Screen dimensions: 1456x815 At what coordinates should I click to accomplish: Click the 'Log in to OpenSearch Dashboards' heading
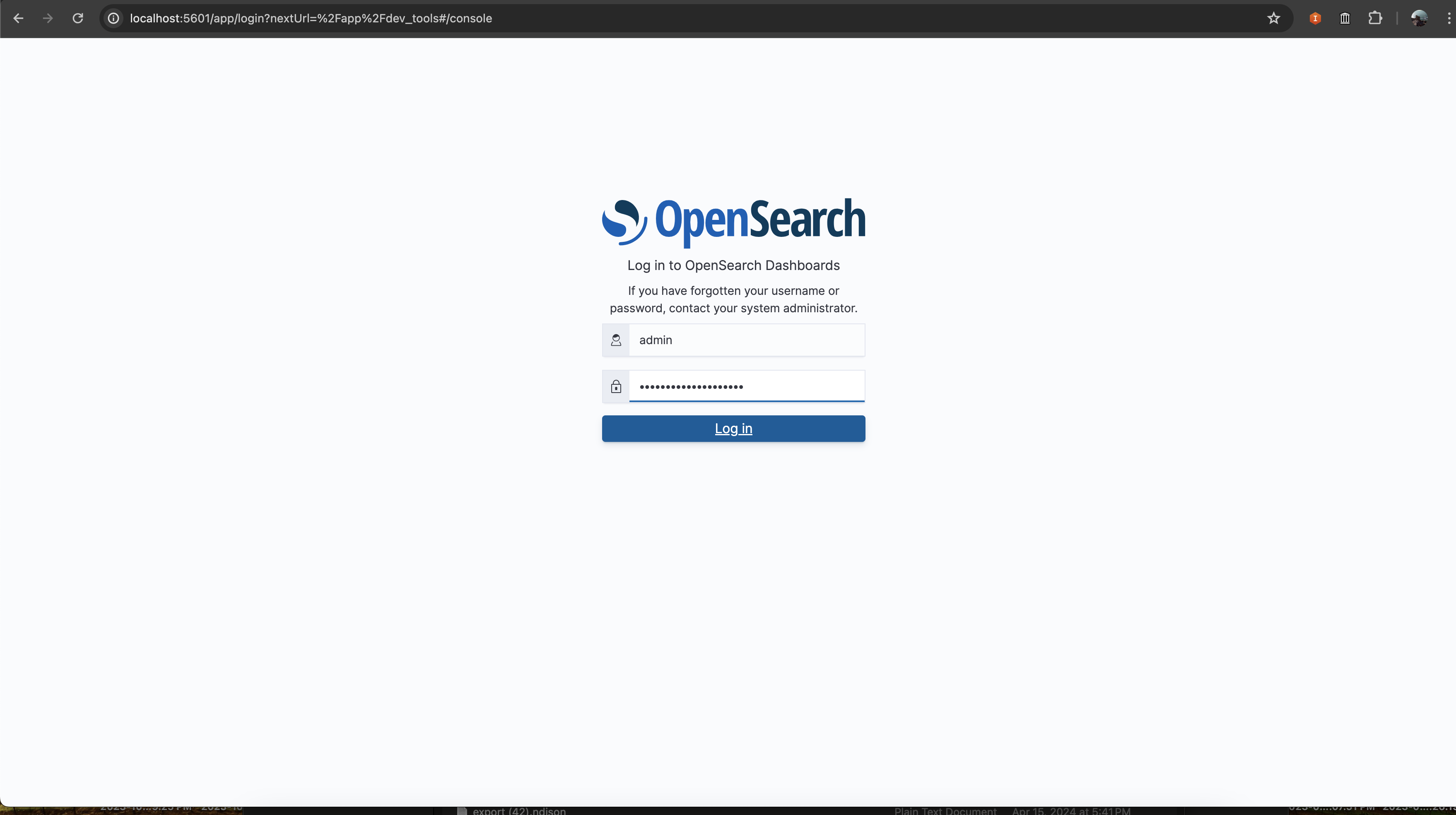coord(734,265)
